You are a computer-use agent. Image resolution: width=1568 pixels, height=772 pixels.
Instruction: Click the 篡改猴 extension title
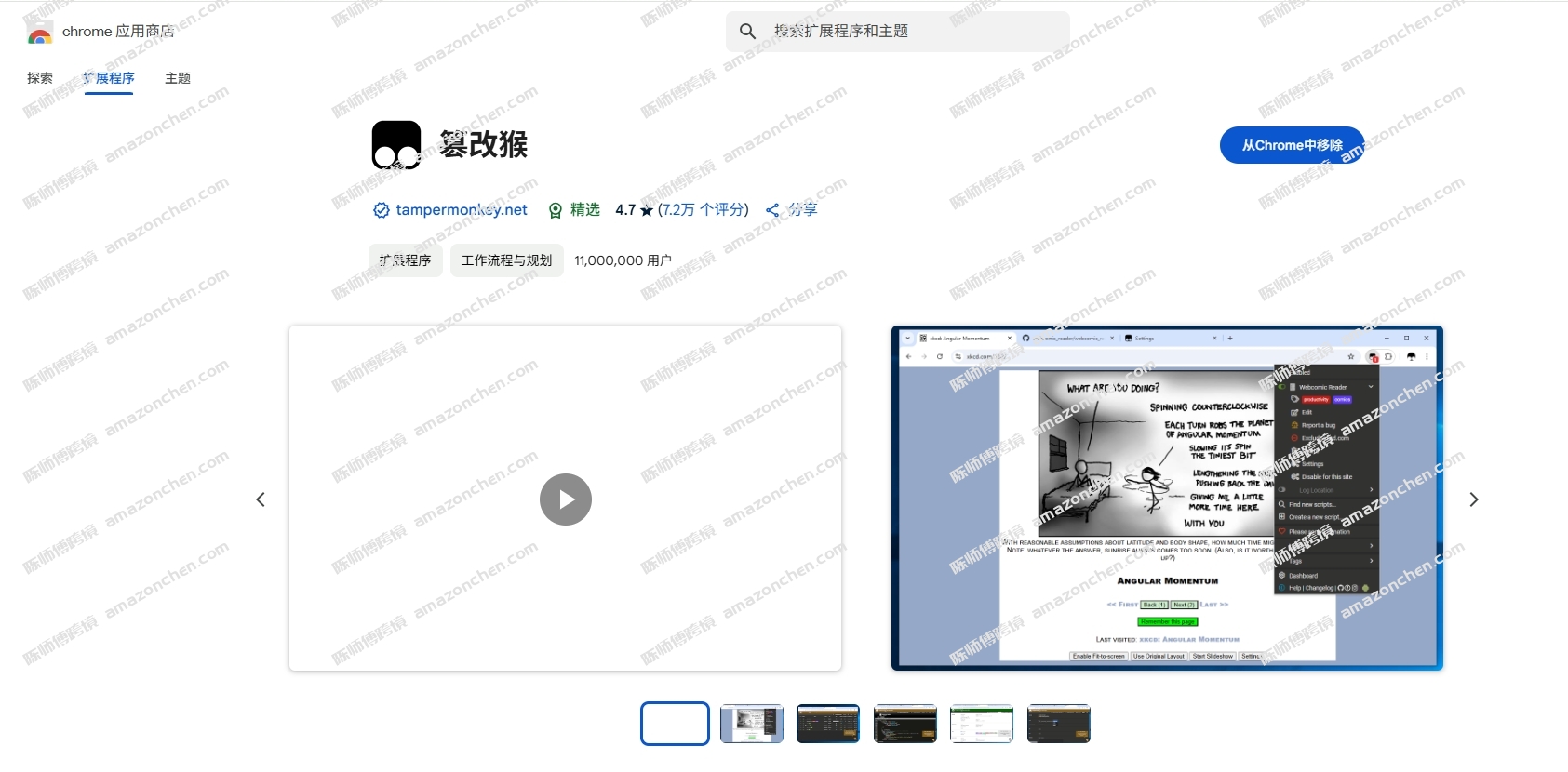[x=483, y=144]
